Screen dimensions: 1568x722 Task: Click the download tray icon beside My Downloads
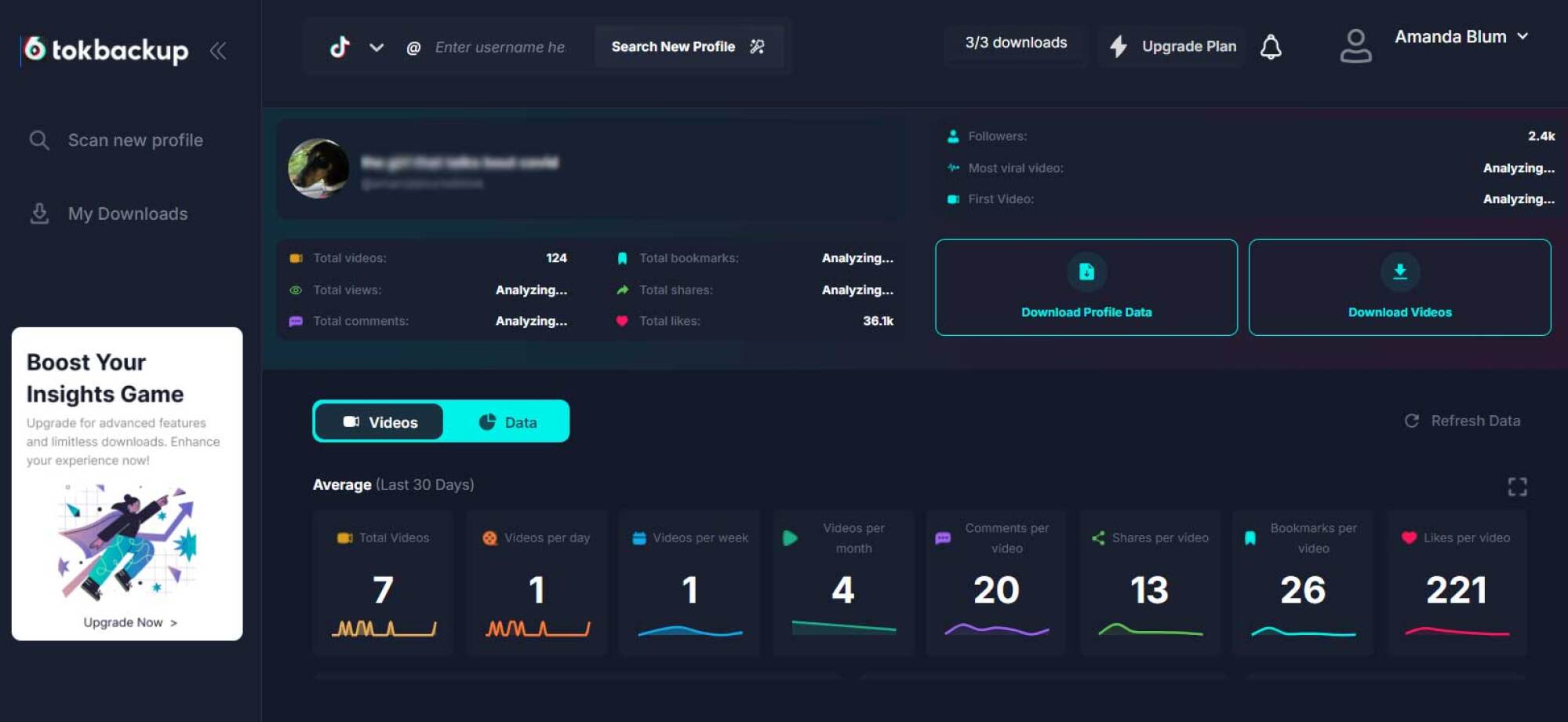pos(39,213)
